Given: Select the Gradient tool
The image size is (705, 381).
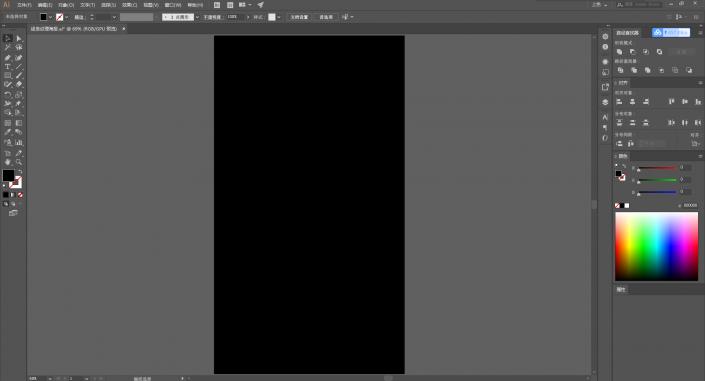Looking at the screenshot, I should (19, 123).
